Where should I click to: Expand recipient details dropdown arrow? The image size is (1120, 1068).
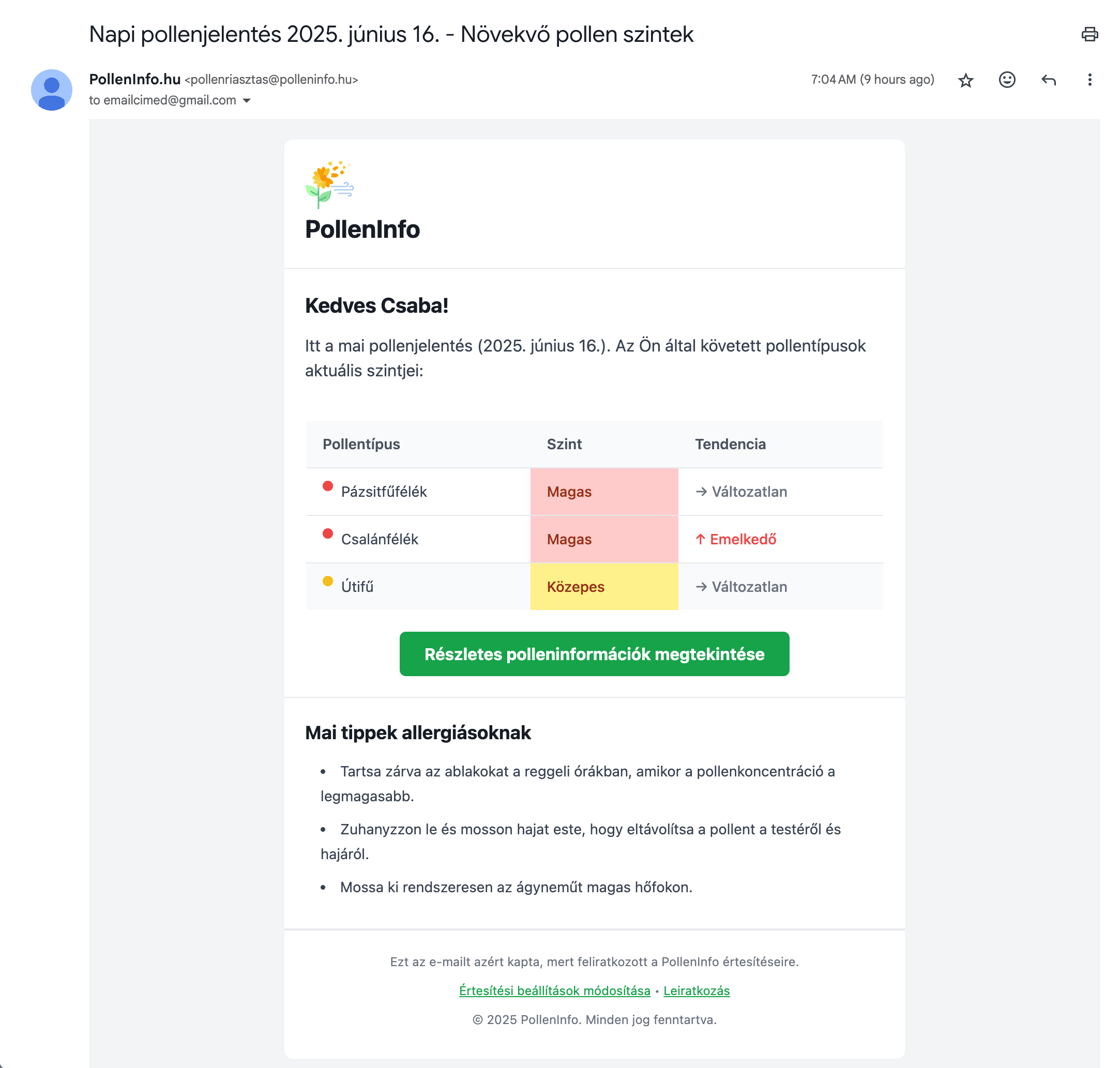pos(247,101)
